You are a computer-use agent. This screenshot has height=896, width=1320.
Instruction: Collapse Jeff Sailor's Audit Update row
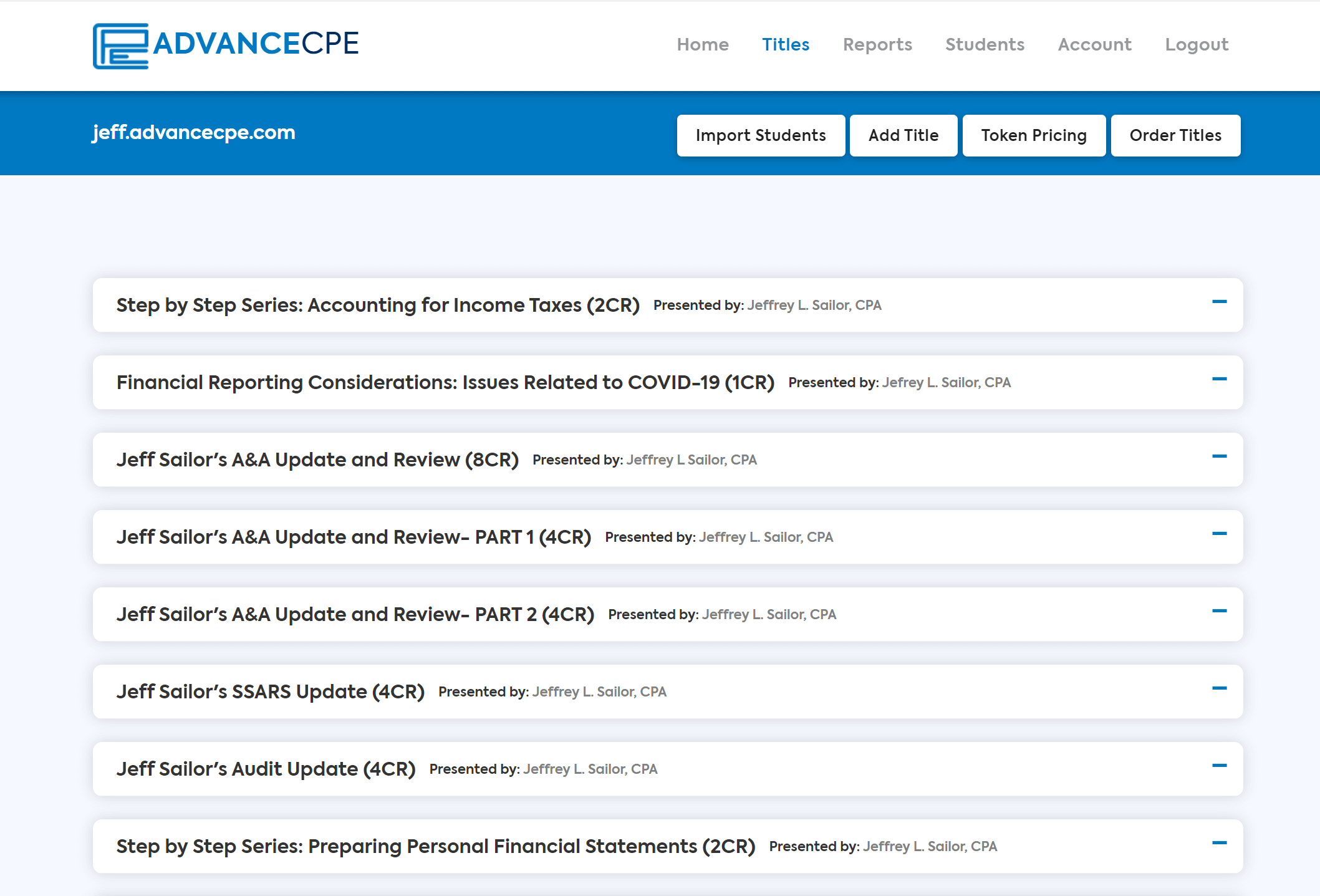point(1219,766)
